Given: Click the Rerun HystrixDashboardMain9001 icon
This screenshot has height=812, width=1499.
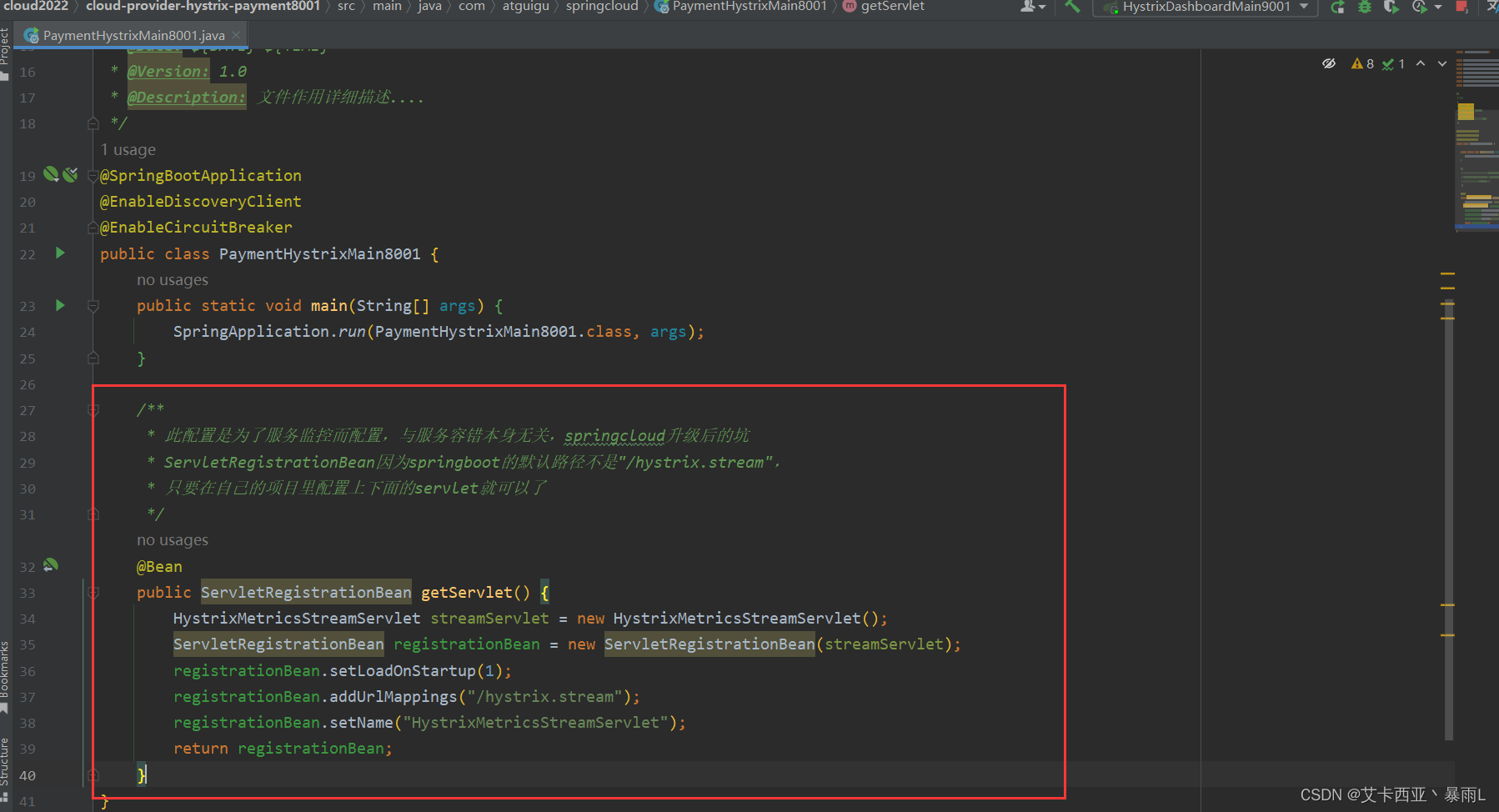Looking at the screenshot, I should pos(1337,7).
